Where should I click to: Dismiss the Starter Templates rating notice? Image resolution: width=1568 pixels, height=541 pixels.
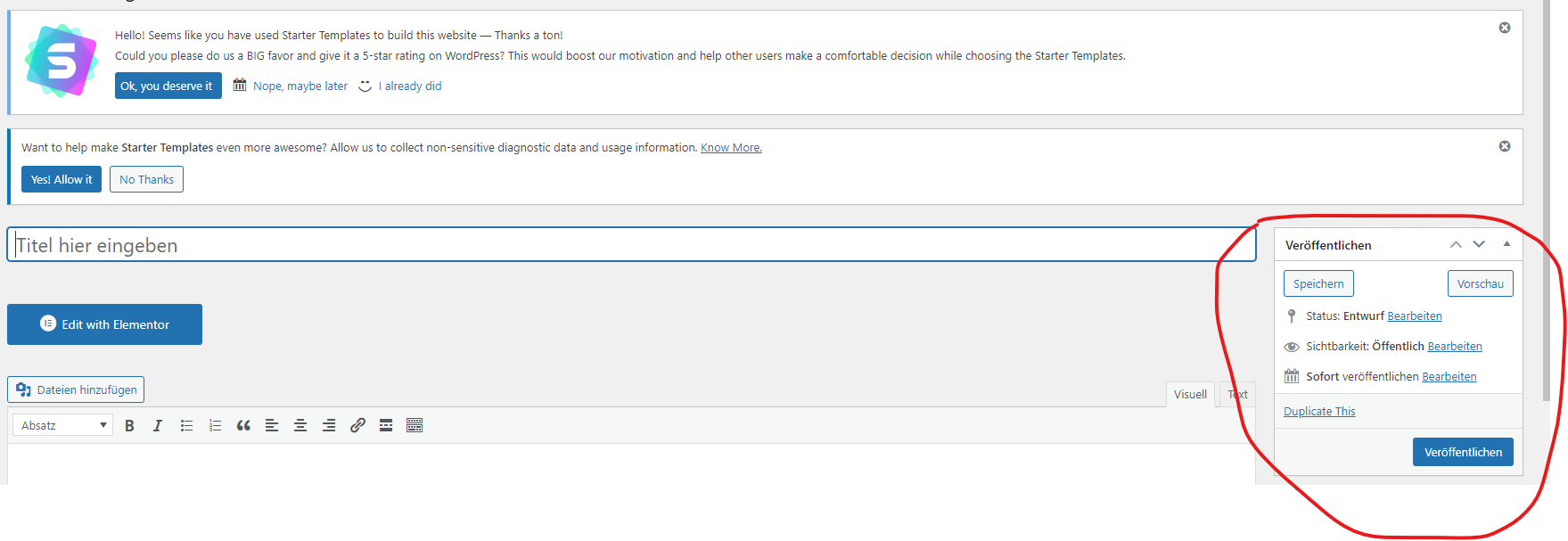1505,28
